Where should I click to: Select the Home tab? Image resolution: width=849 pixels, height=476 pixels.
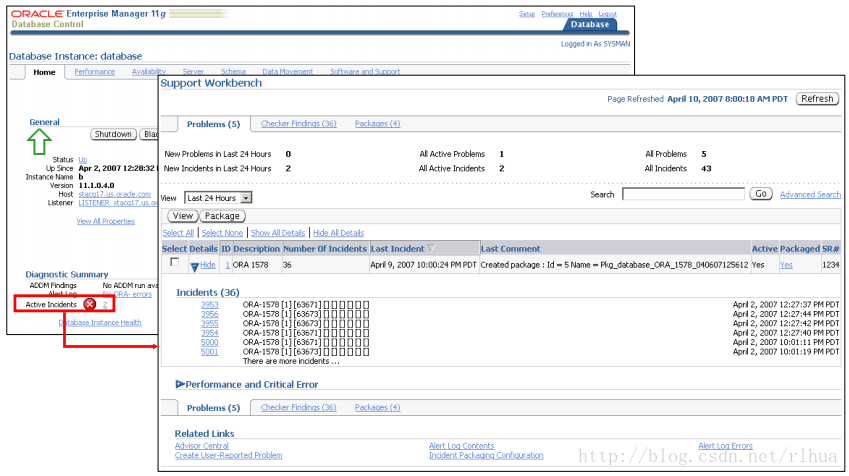44,72
